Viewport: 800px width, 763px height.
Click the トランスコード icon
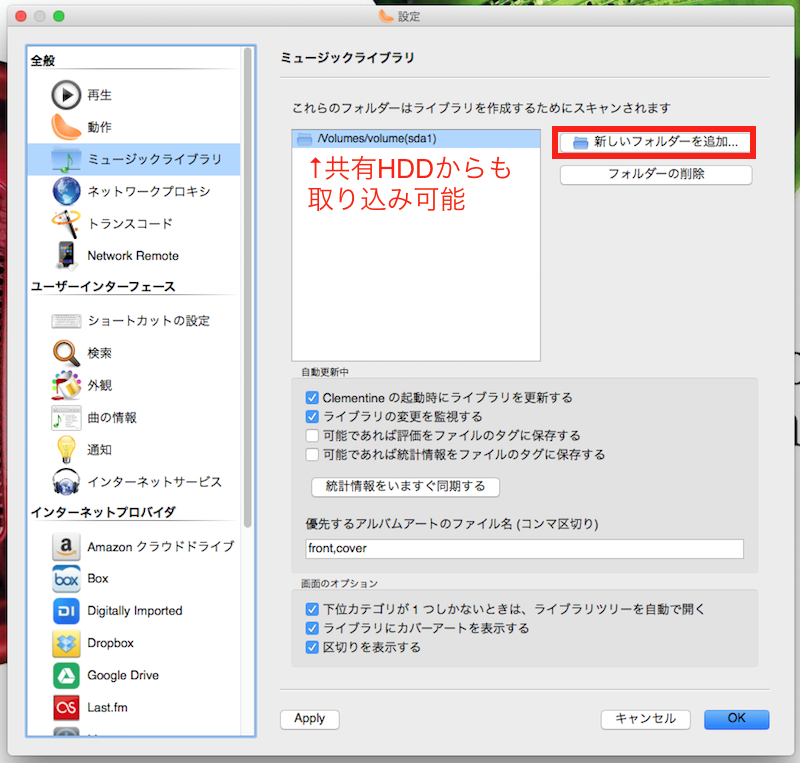[x=66, y=223]
